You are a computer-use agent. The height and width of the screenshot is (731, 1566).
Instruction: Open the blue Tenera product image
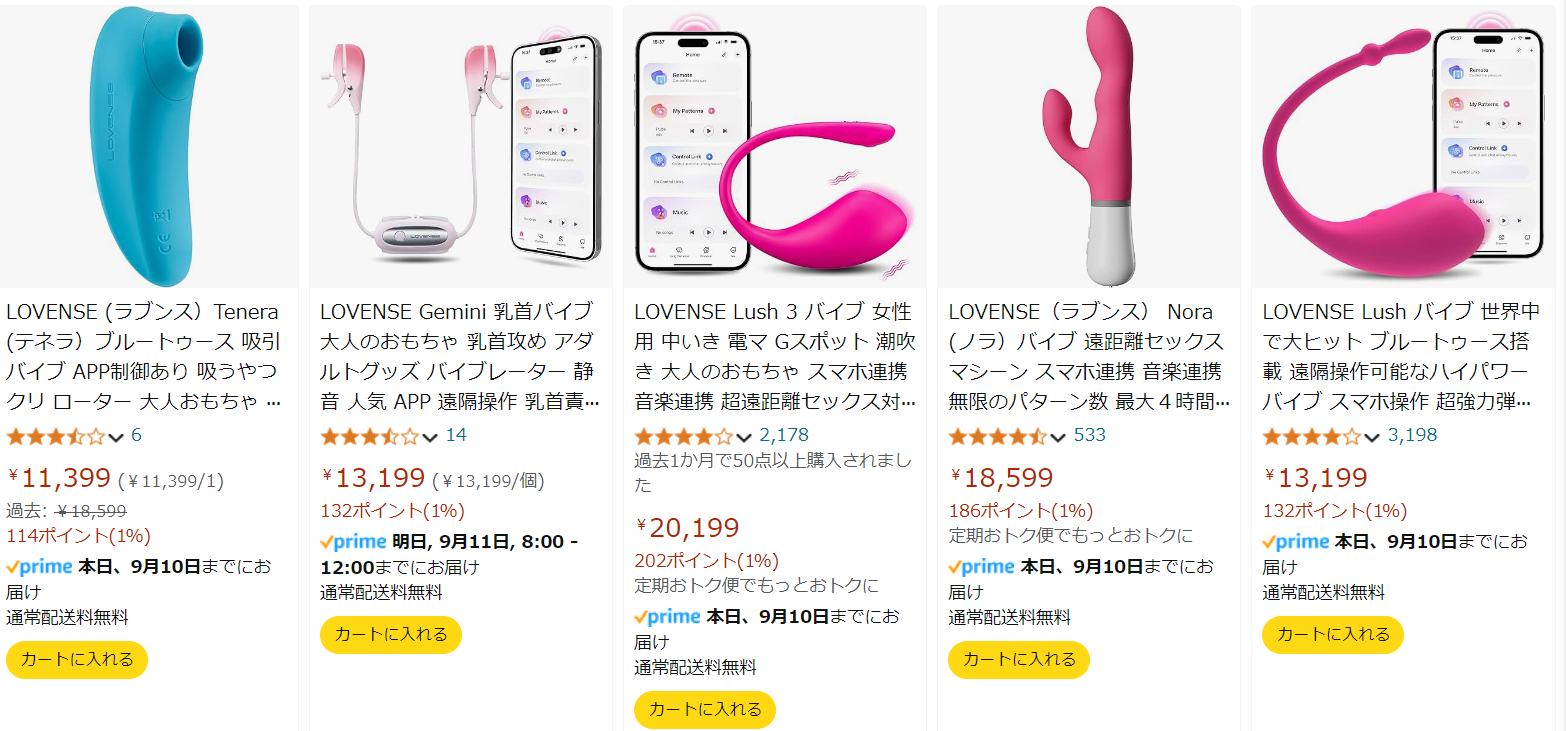click(x=150, y=147)
